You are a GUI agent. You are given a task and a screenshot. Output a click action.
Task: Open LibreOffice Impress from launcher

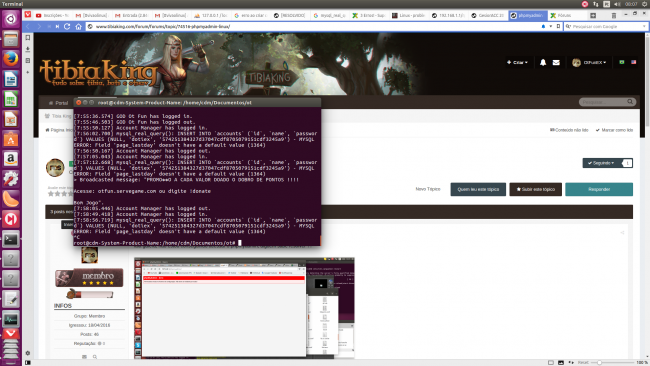[11, 119]
